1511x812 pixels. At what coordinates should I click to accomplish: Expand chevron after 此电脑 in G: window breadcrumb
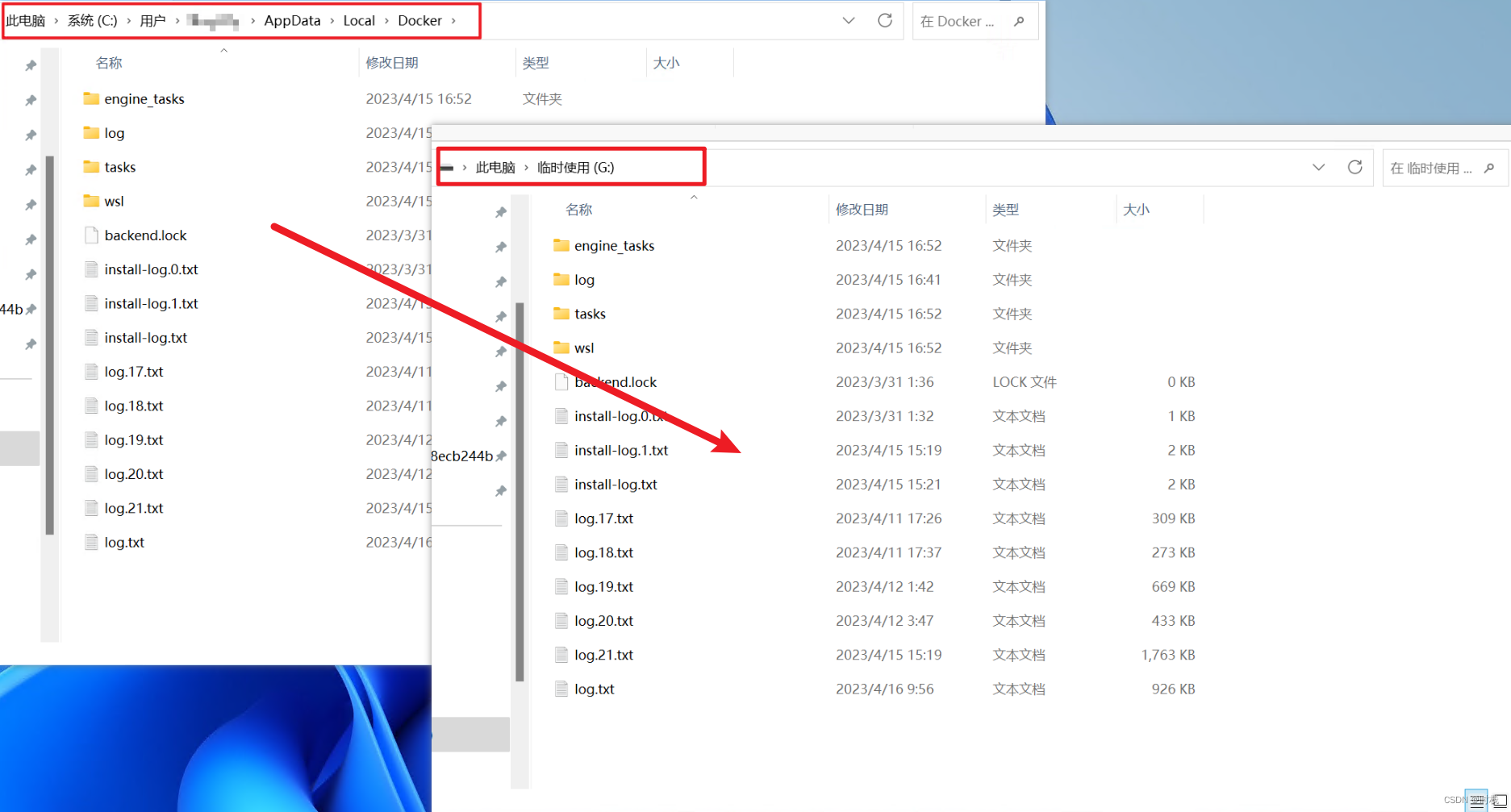pos(527,168)
